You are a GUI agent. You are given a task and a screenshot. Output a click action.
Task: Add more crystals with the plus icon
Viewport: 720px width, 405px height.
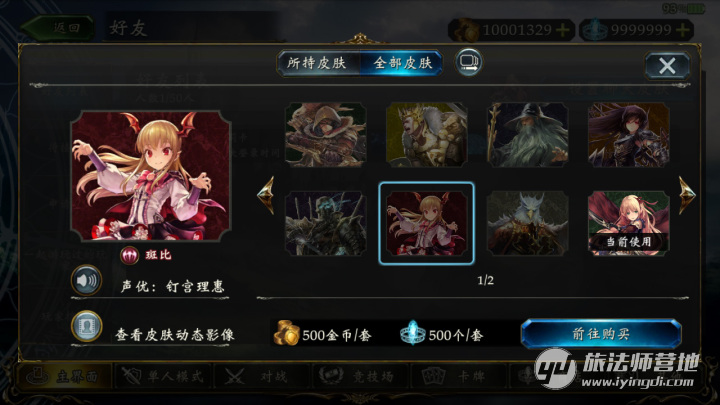coord(683,30)
